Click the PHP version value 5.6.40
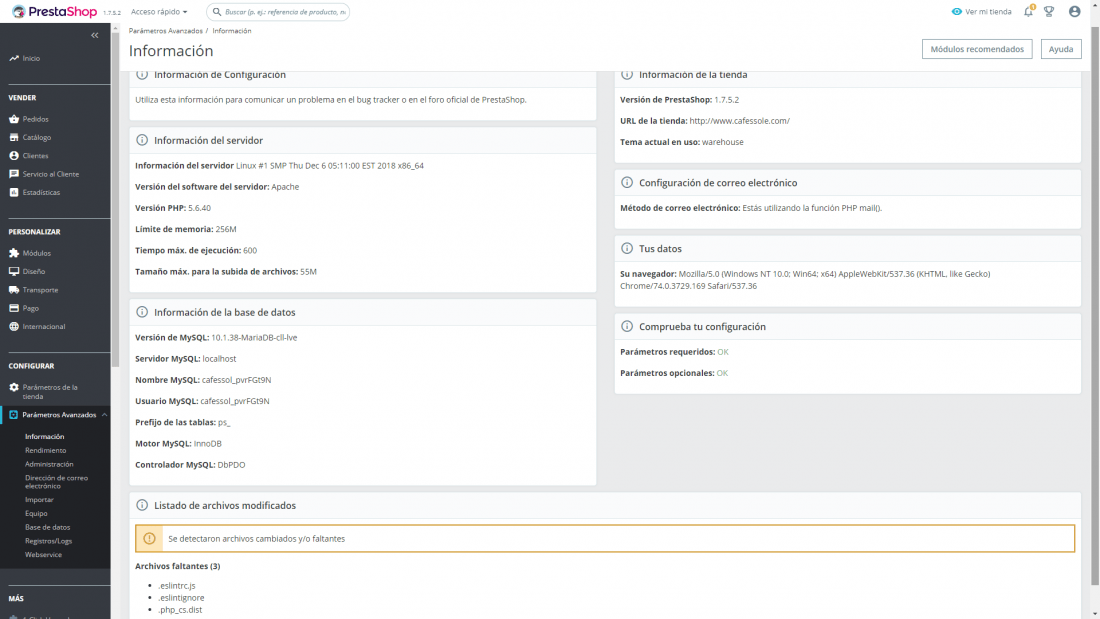The width and height of the screenshot is (1100, 619). coord(199,208)
